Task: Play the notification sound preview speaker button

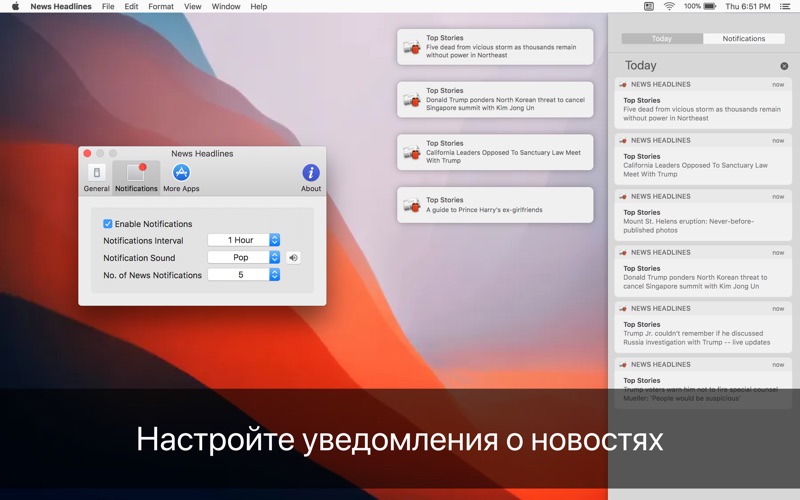Action: (293, 258)
